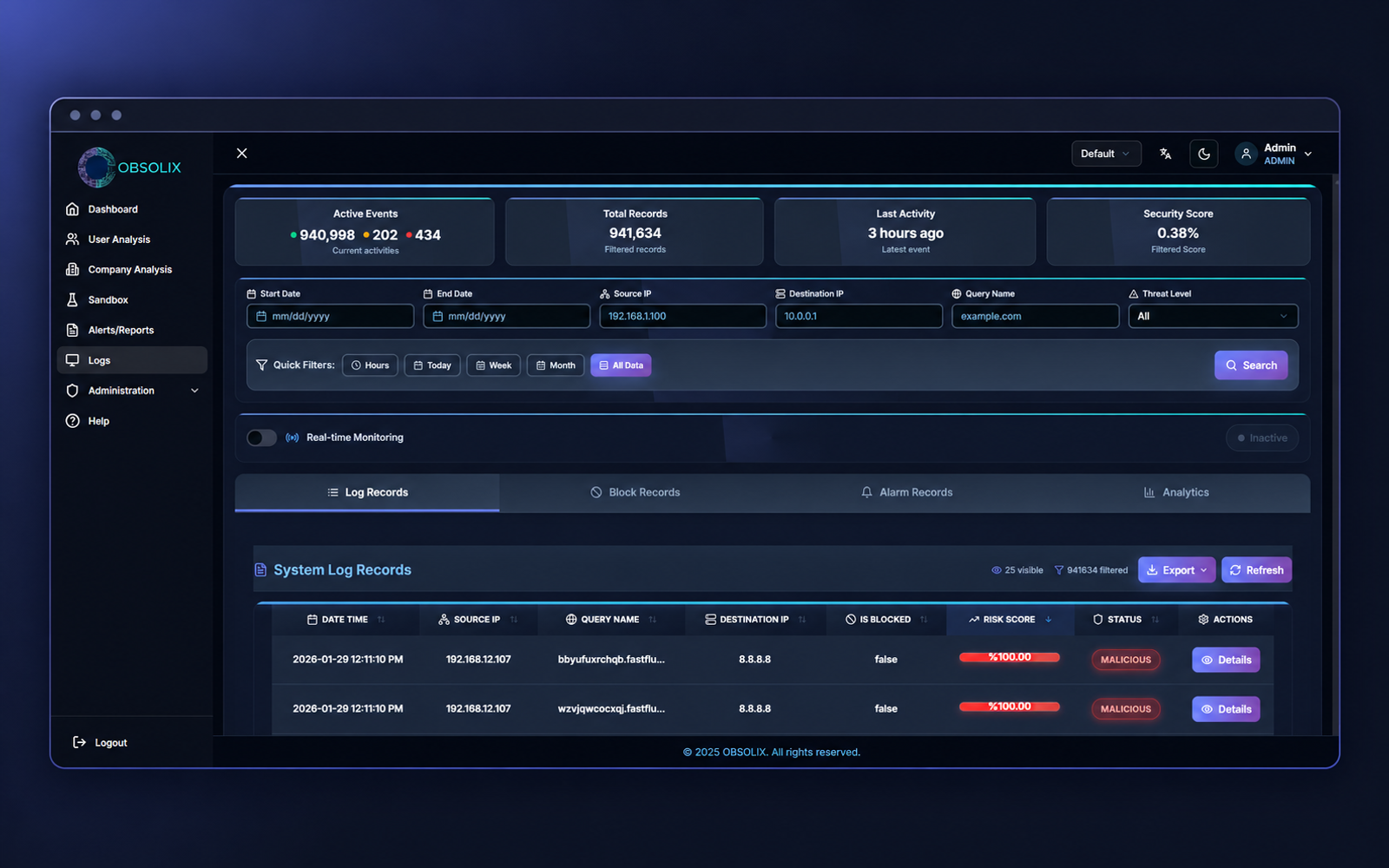This screenshot has height=868, width=1389.
Task: Sort by Status column arrows
Action: 1155,620
